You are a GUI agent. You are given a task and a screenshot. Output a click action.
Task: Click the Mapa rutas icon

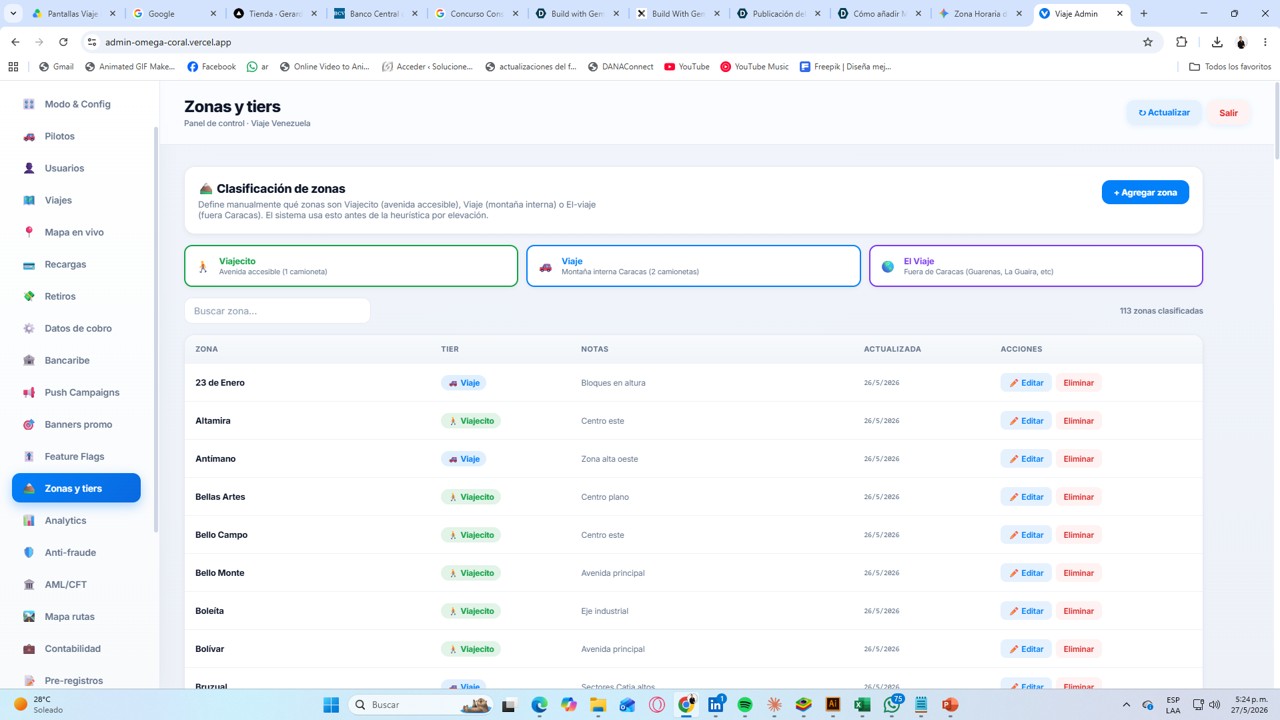pyautogui.click(x=29, y=616)
